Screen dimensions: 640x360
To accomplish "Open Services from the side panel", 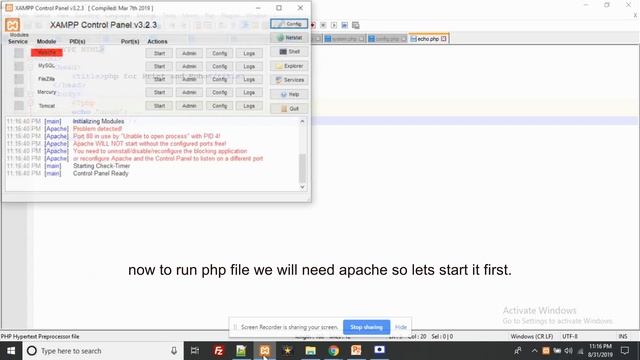I will [289, 80].
